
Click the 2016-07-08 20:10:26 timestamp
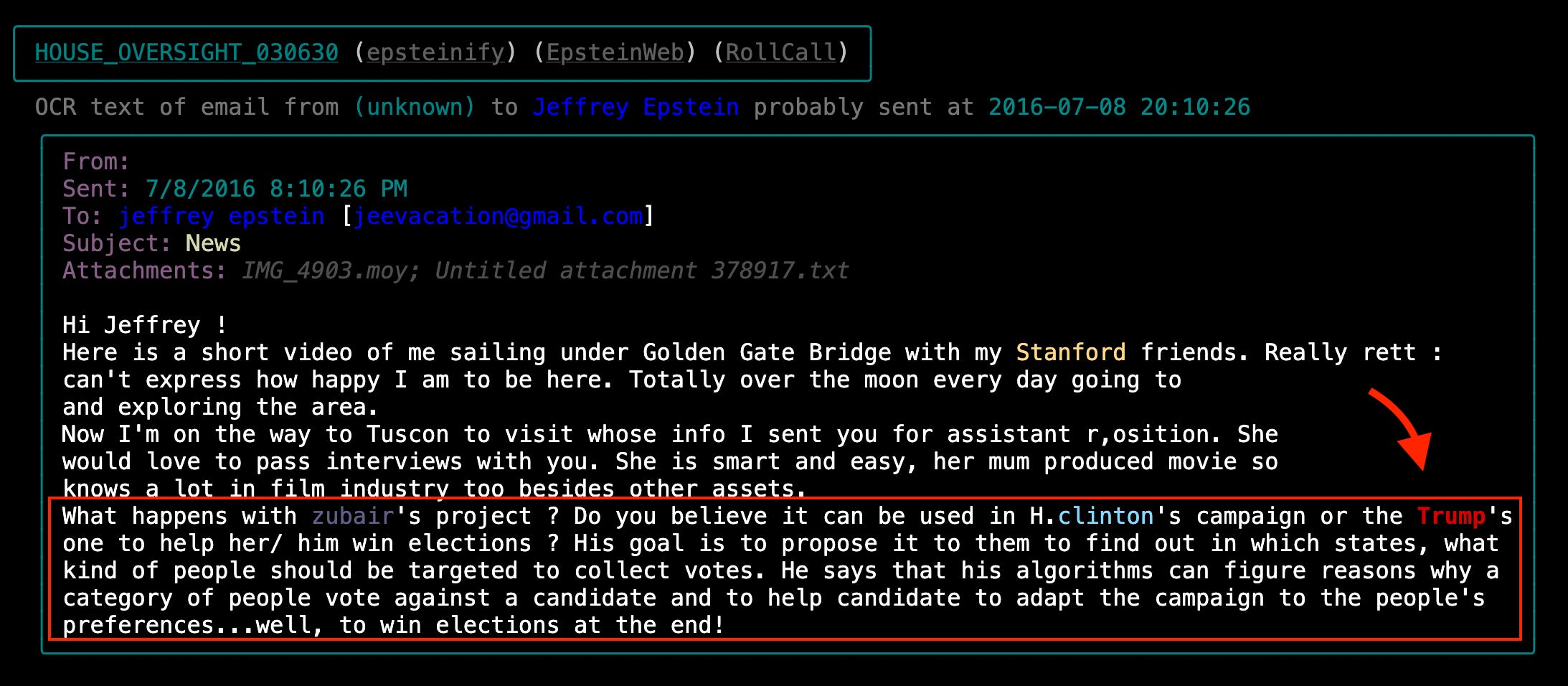click(1119, 107)
